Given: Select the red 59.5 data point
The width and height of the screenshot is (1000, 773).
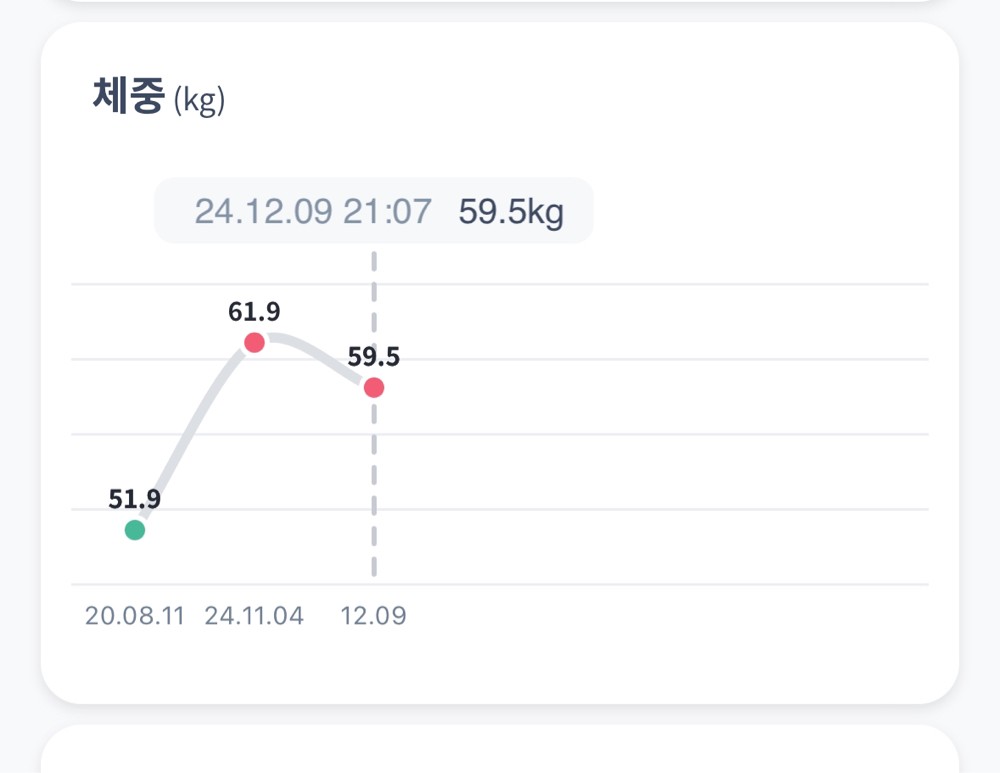Looking at the screenshot, I should pyautogui.click(x=374, y=387).
